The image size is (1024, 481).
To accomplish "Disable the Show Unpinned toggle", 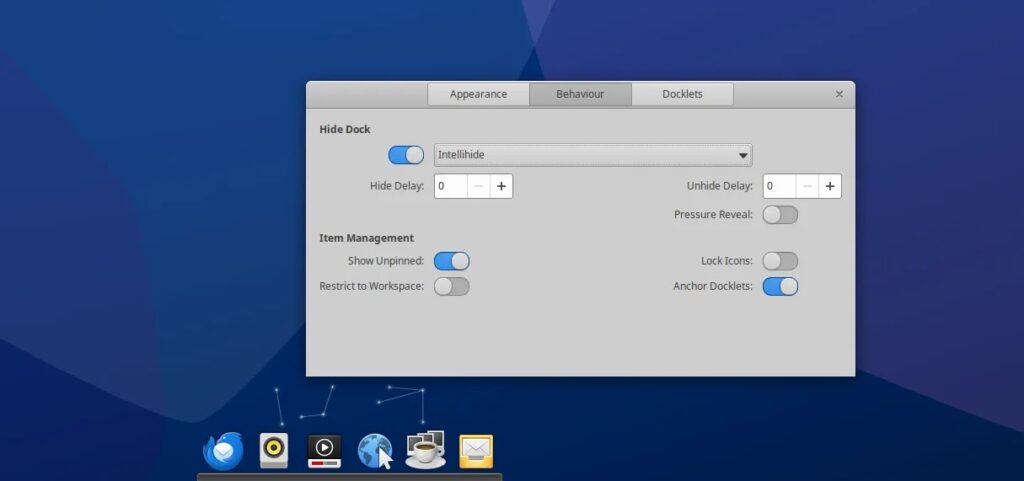I will point(451,261).
